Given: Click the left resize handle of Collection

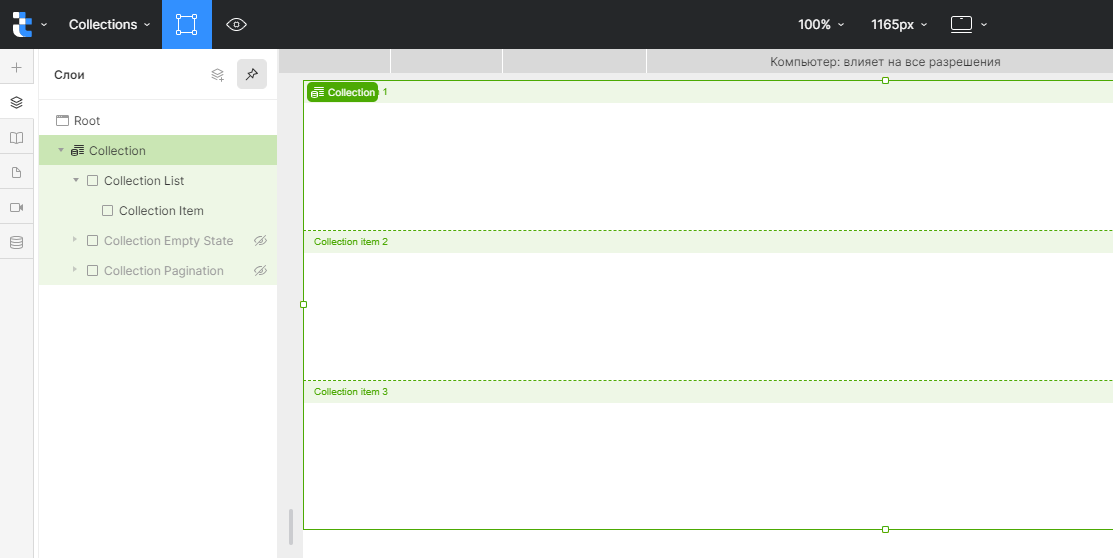Looking at the screenshot, I should [304, 305].
